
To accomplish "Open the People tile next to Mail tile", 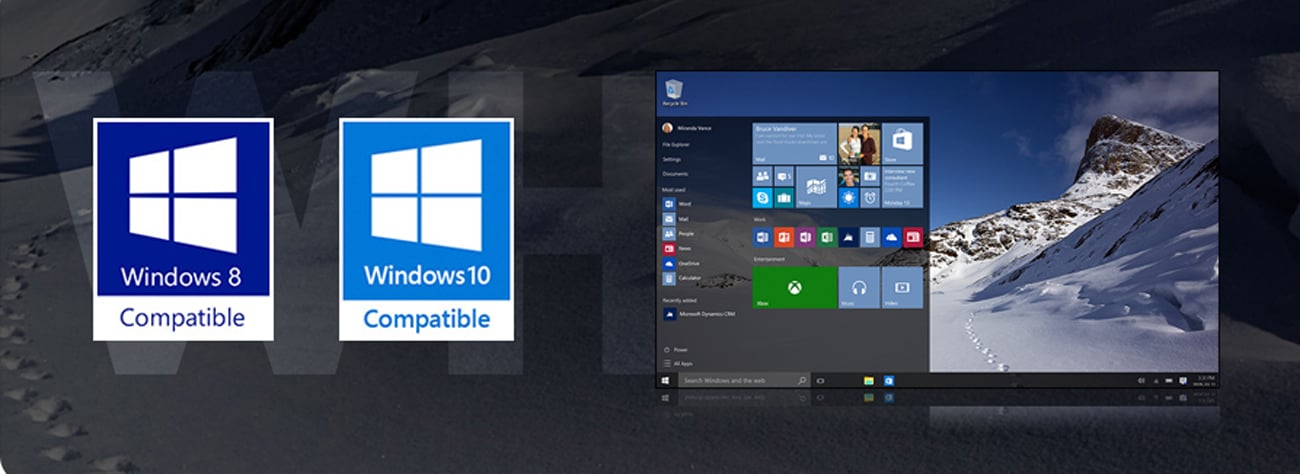I will coord(762,176).
